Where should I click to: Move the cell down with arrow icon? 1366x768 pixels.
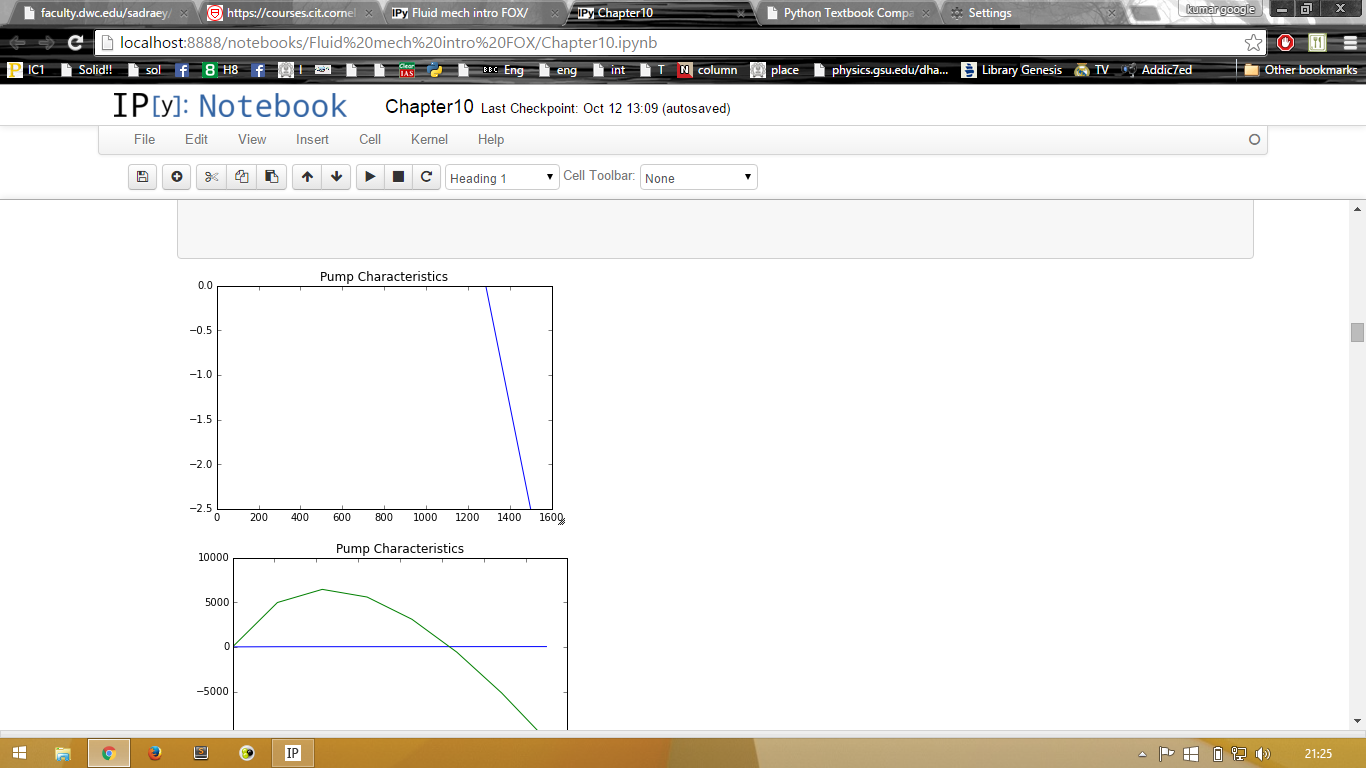click(337, 177)
